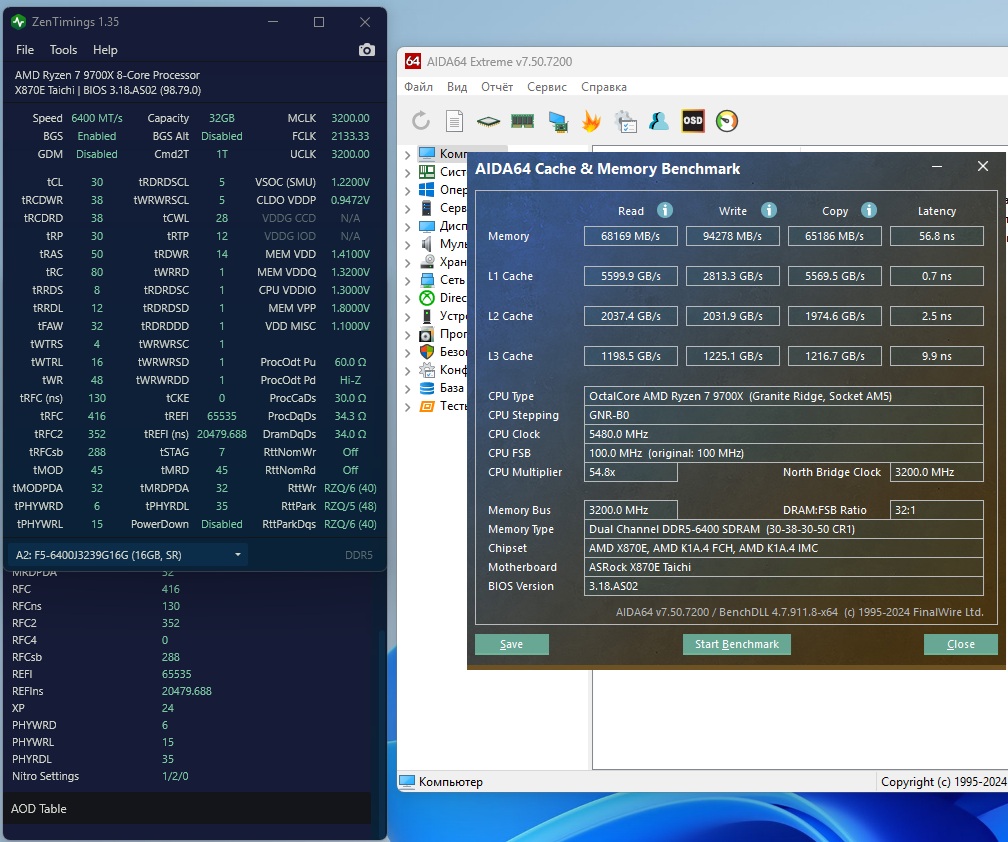Image resolution: width=1008 pixels, height=842 pixels.
Task: Click the tREFI 65535 value in ZenTimings
Action: 222,416
